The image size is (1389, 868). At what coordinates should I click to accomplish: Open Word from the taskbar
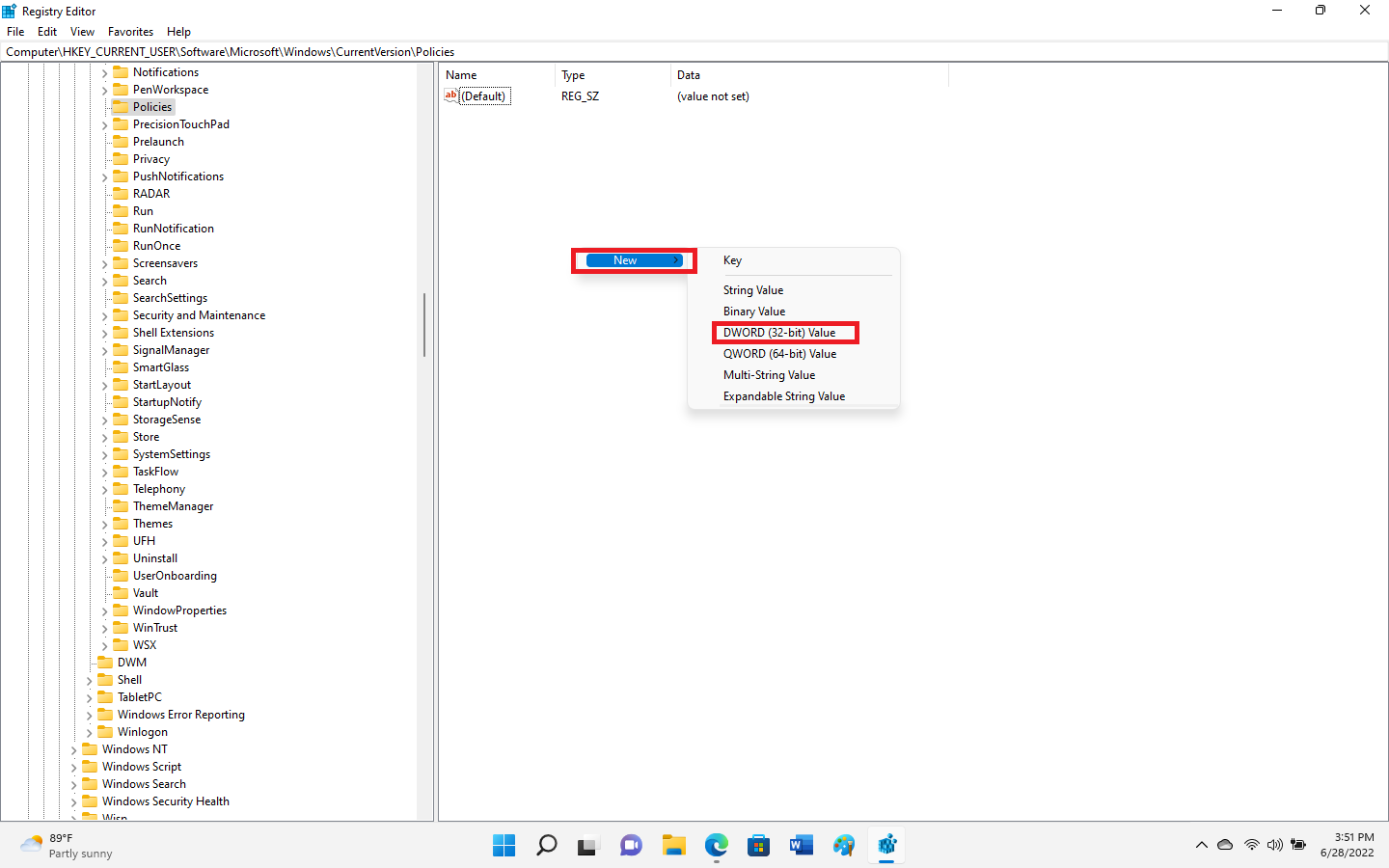[x=801, y=846]
